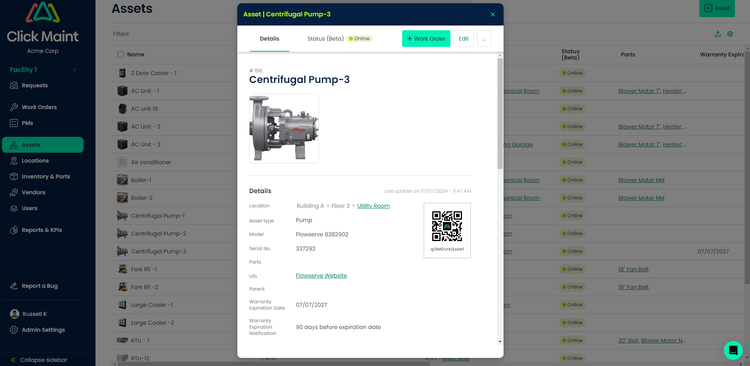The image size is (750, 366).
Task: Close the Centrifugal Pump-3 dialog
Action: [x=493, y=14]
